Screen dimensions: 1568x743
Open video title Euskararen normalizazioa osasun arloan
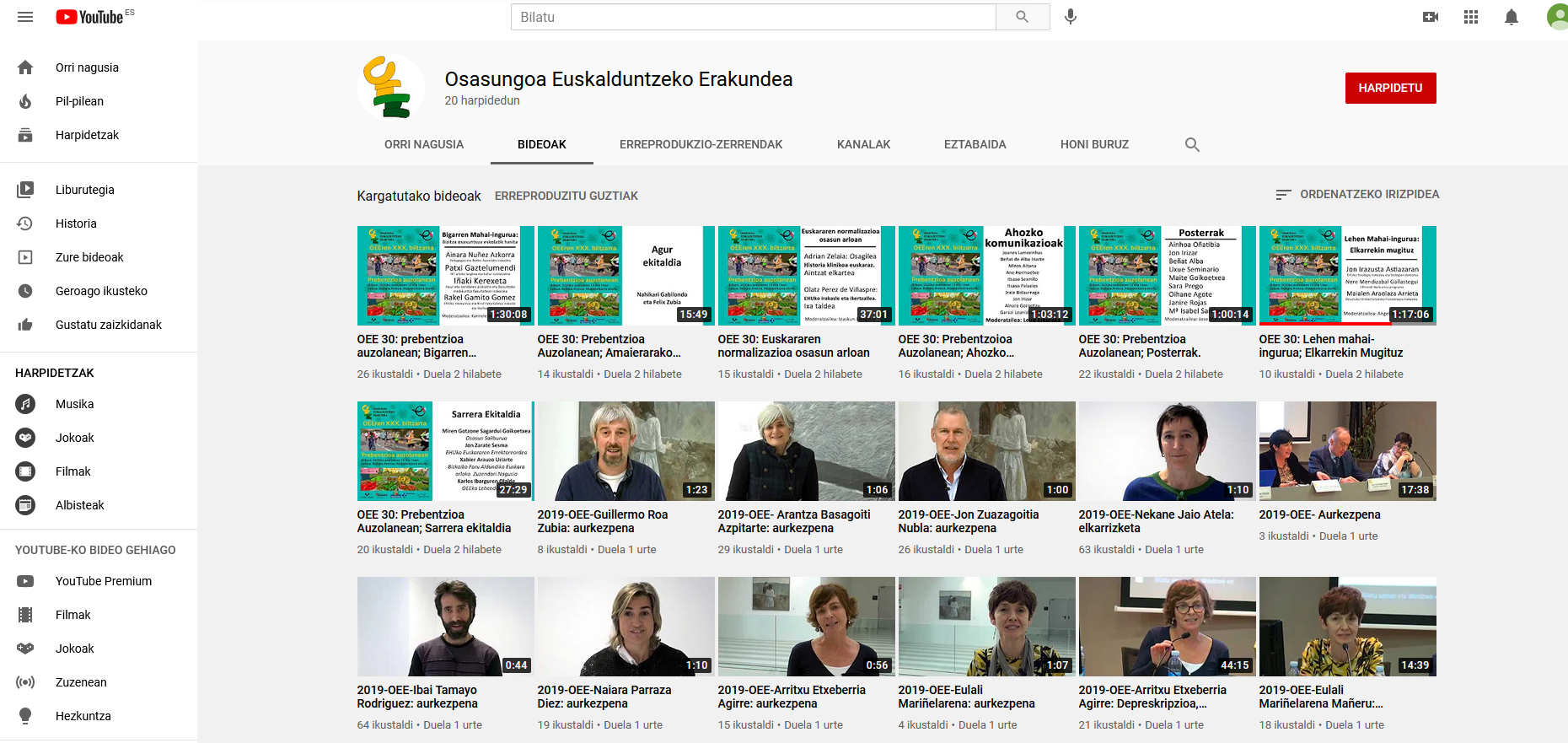[793, 346]
